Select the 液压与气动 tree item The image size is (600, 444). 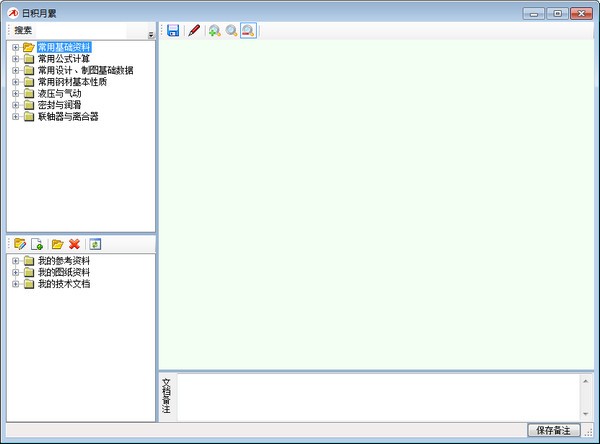(59, 93)
